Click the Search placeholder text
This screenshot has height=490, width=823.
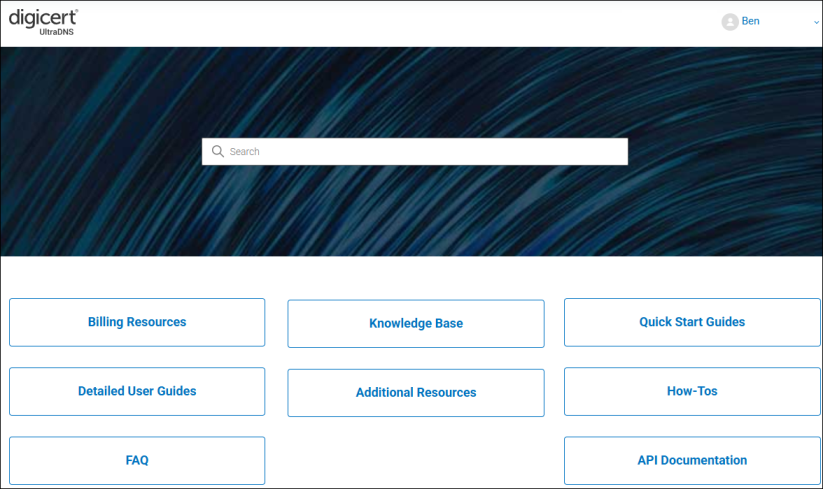[245, 152]
